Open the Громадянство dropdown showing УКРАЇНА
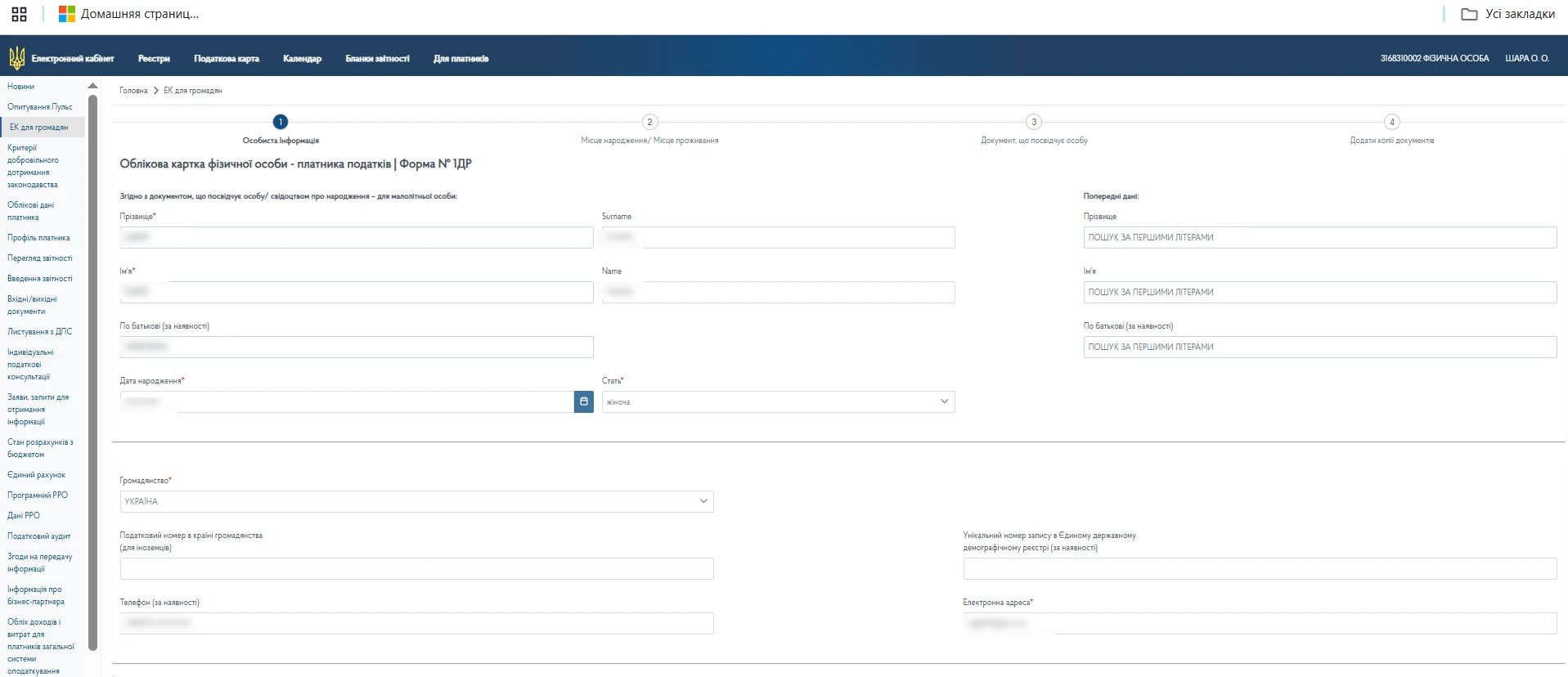This screenshot has height=677, width=1568. coord(416,501)
